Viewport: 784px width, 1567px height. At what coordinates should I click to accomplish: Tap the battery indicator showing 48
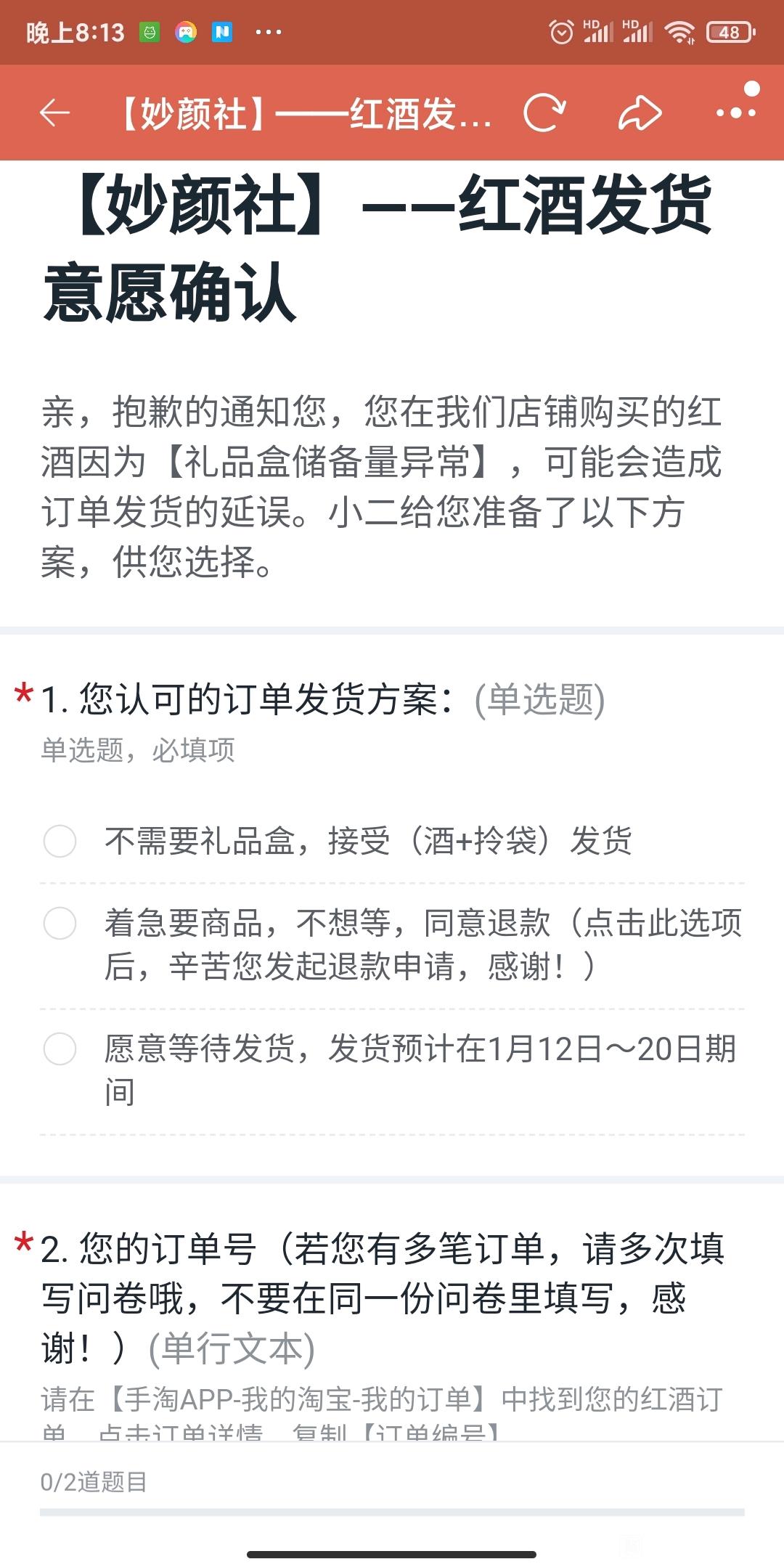tap(731, 32)
